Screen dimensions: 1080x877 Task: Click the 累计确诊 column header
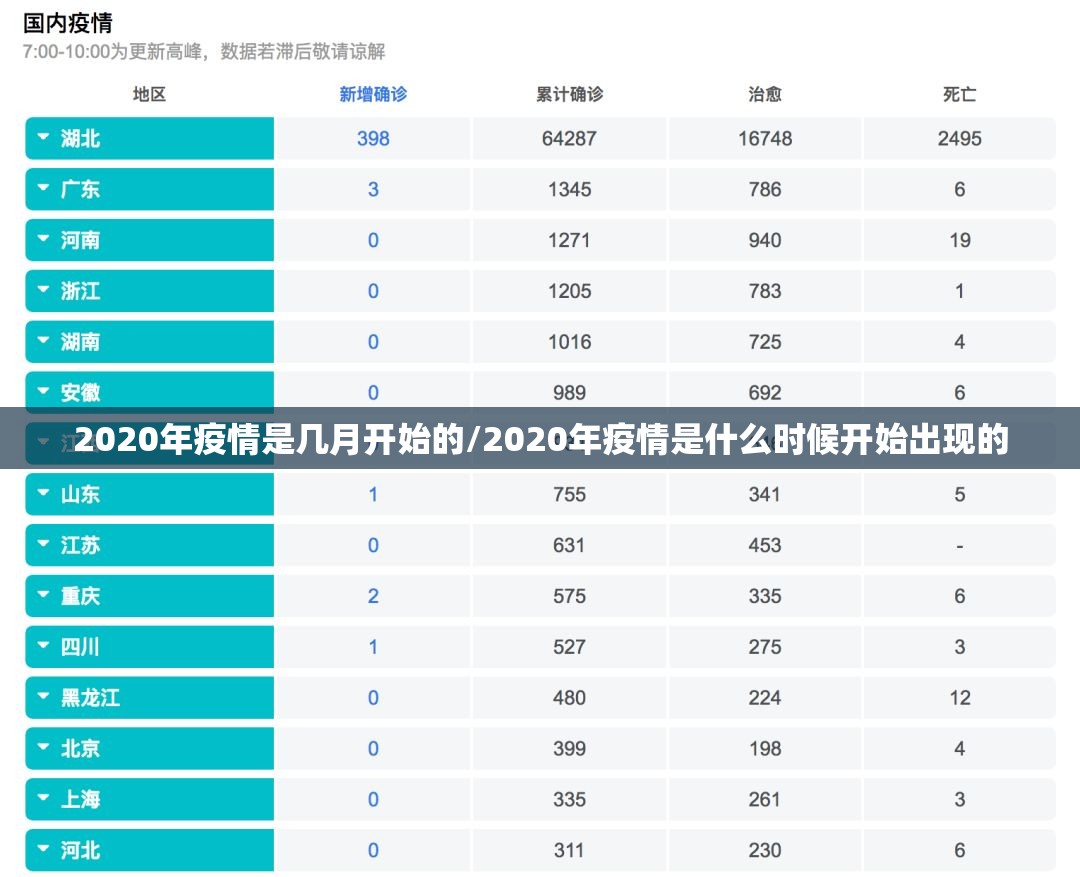pyautogui.click(x=569, y=94)
